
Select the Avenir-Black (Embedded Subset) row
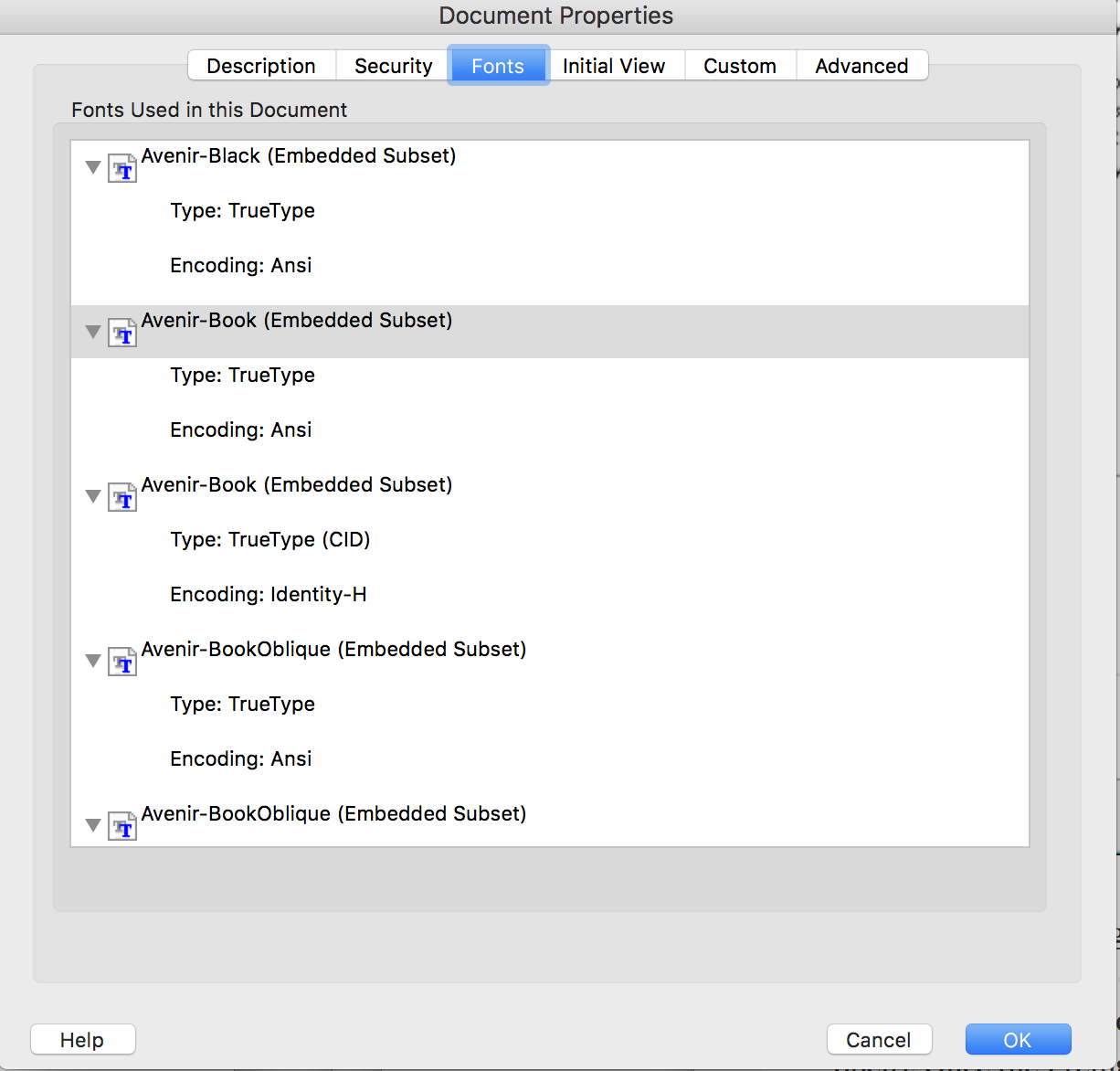click(x=299, y=156)
